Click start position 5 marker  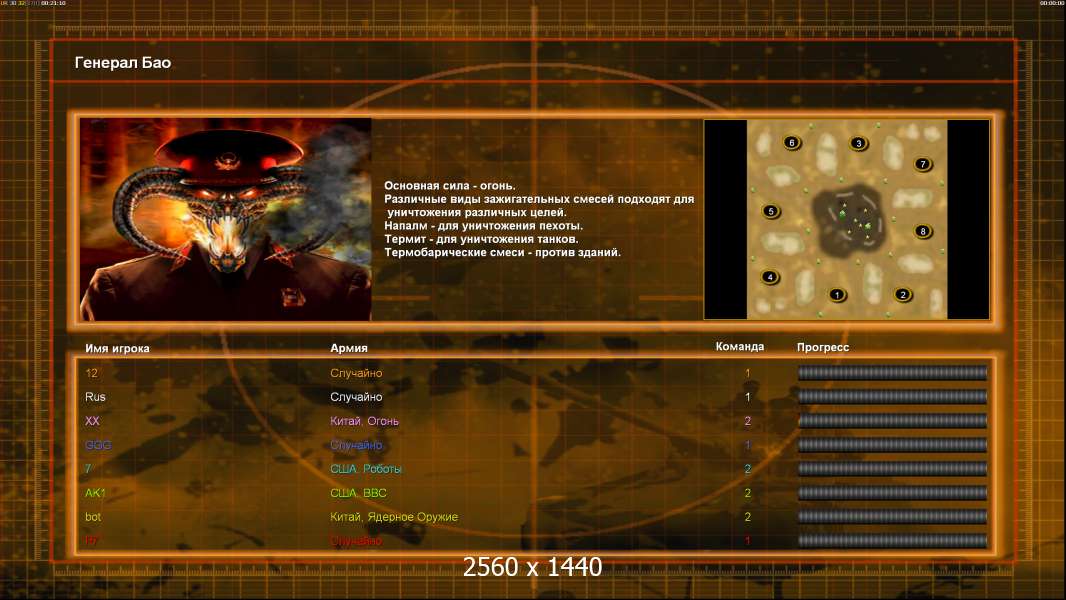(770, 212)
